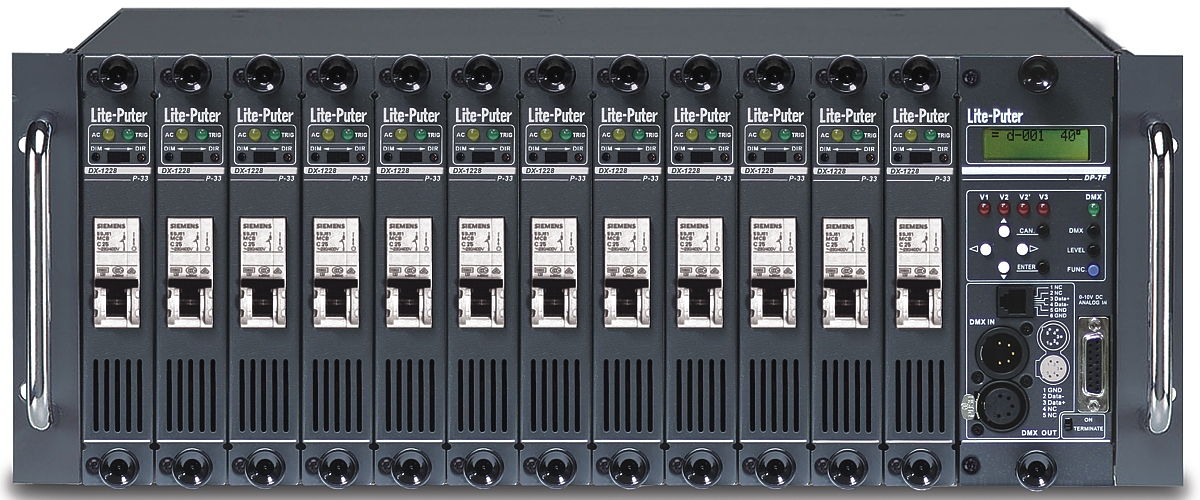Select the Lite-Puter logo on the controller module

[x=997, y=114]
